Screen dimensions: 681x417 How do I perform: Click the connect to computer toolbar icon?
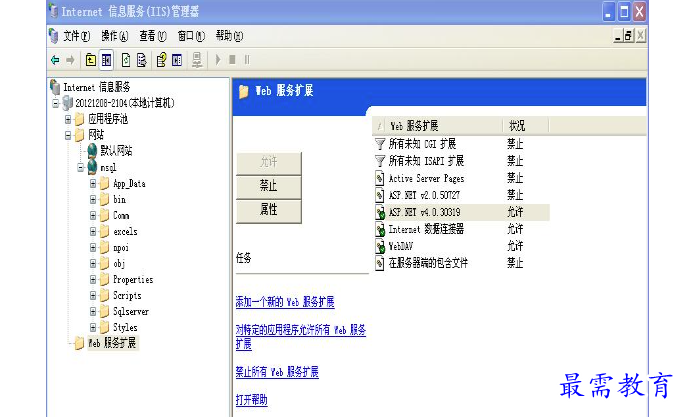click(x=197, y=60)
